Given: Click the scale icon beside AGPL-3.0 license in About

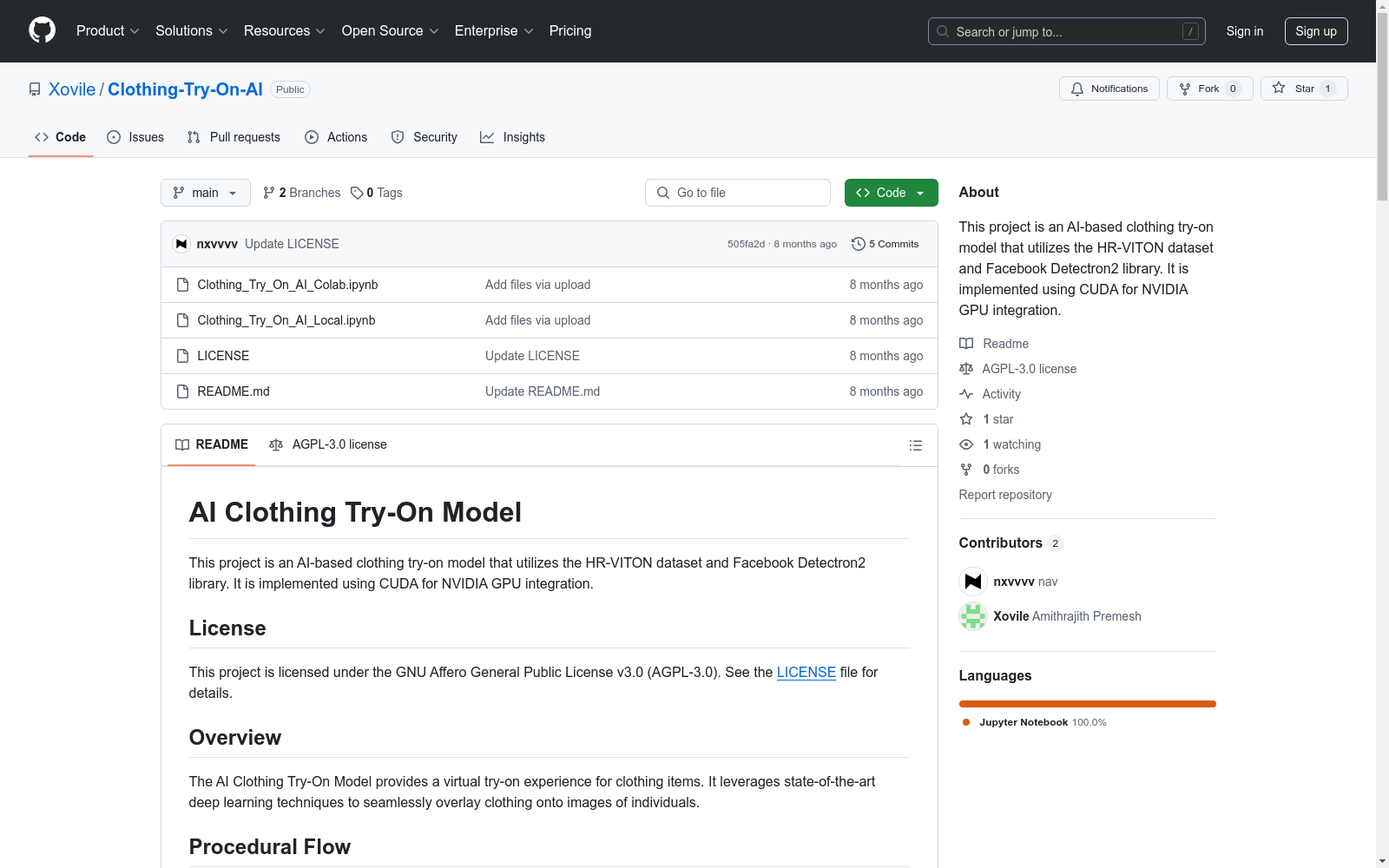Looking at the screenshot, I should 966,369.
